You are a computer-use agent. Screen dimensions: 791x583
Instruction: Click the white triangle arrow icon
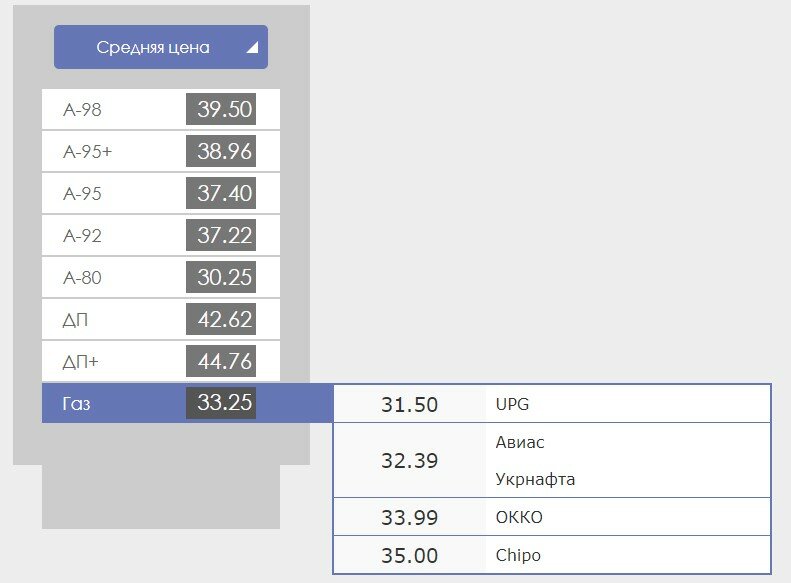252,47
